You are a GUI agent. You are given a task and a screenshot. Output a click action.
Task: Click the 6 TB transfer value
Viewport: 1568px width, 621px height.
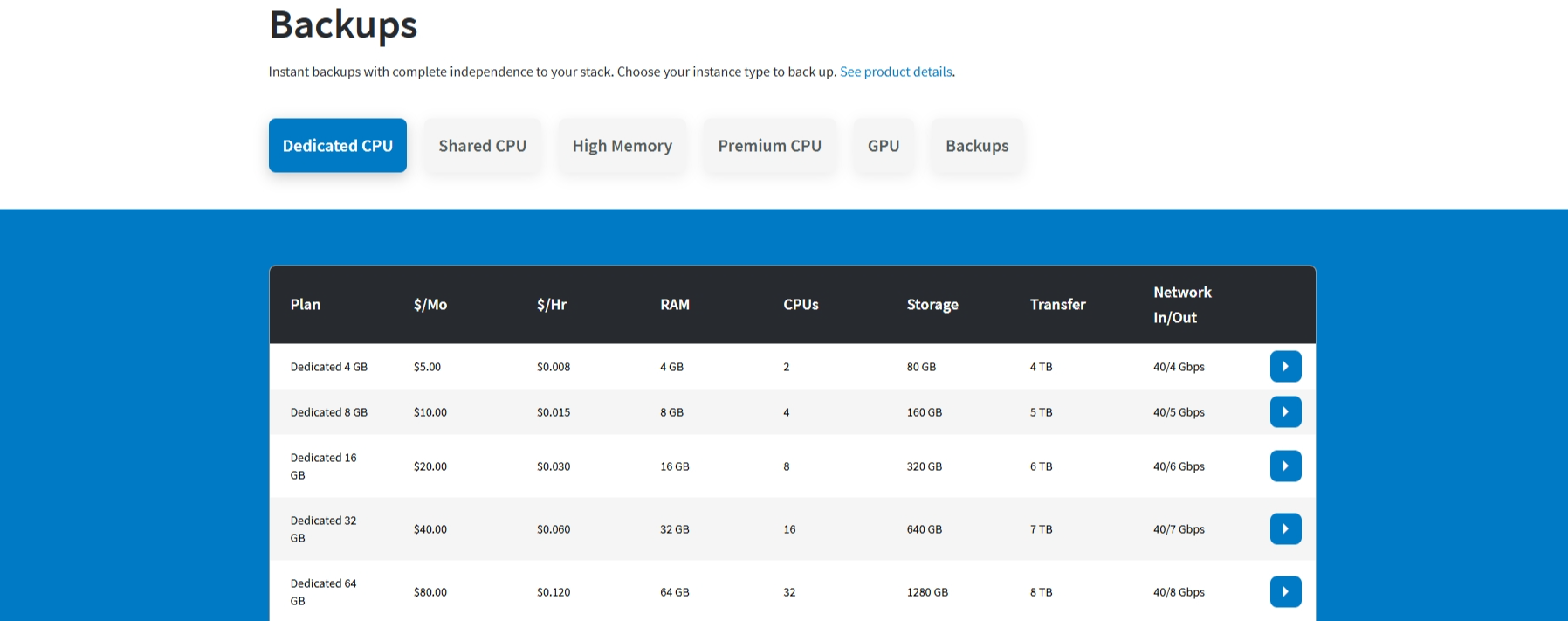click(x=1041, y=466)
